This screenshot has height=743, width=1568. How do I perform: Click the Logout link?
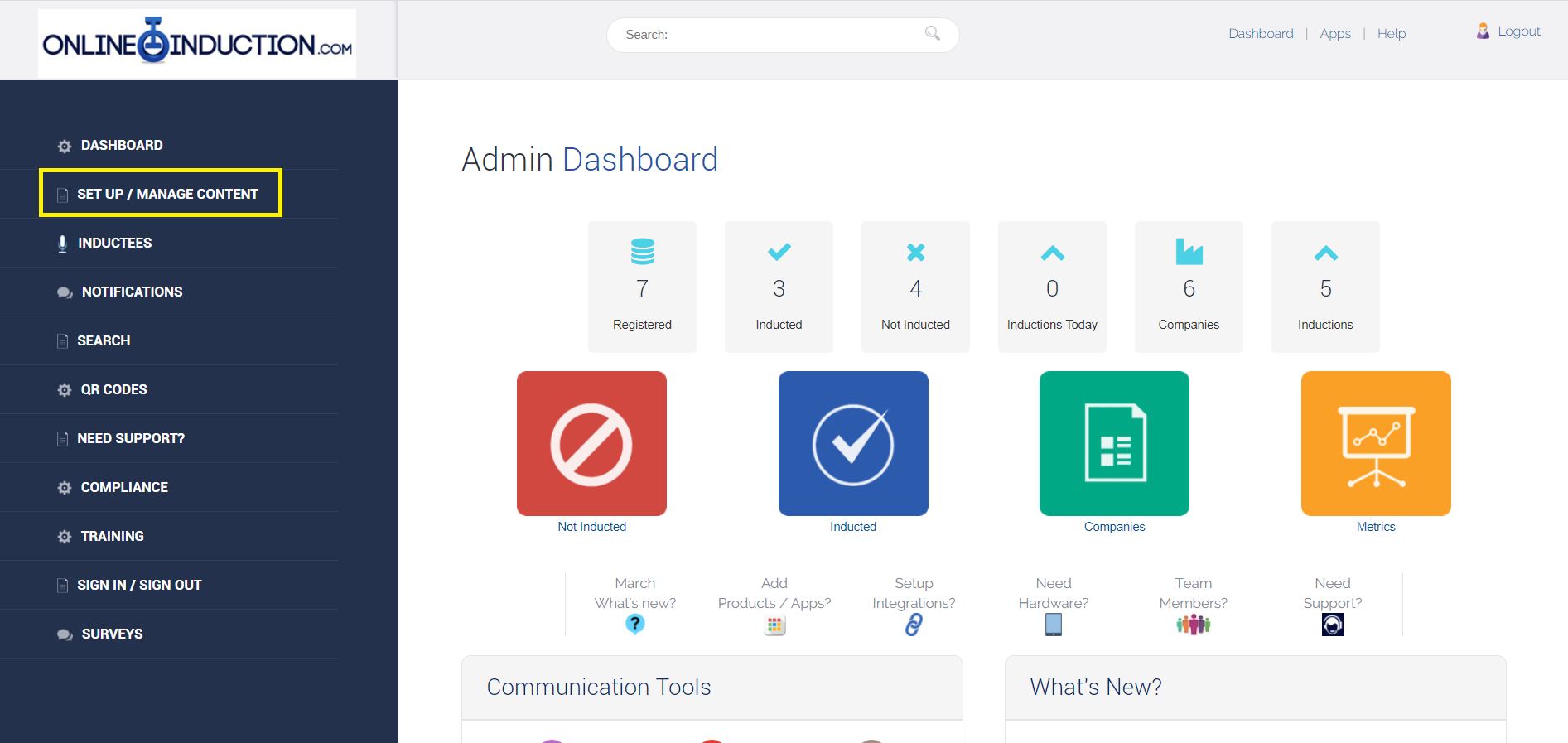pos(1518,31)
